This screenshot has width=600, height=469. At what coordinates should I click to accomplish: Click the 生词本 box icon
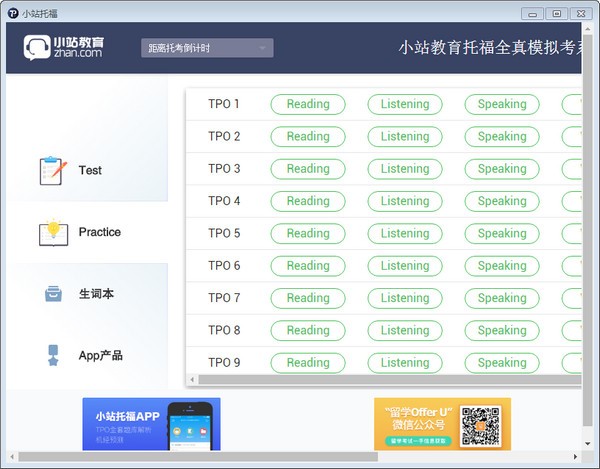(53, 294)
